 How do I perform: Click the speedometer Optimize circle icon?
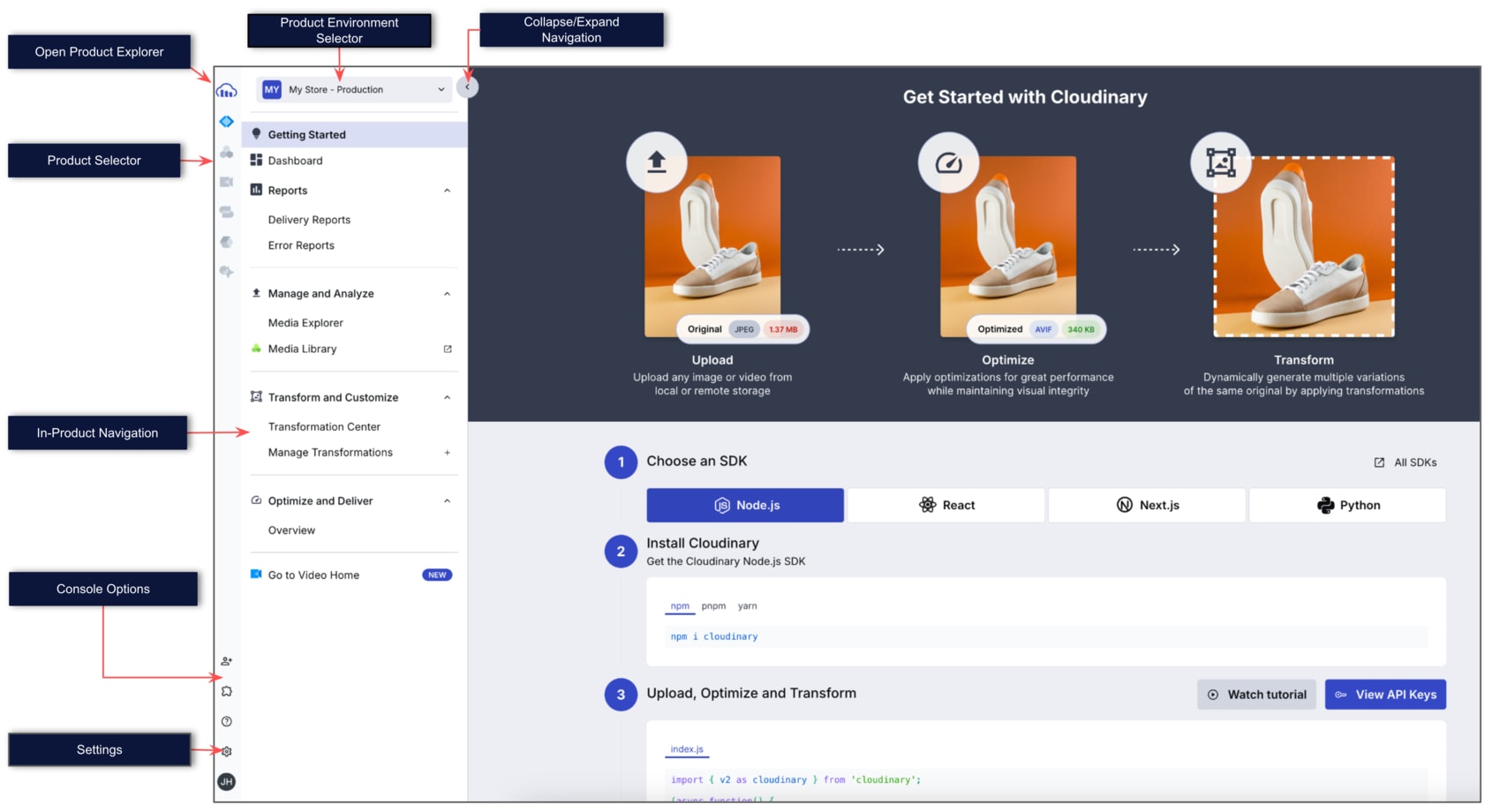click(949, 162)
